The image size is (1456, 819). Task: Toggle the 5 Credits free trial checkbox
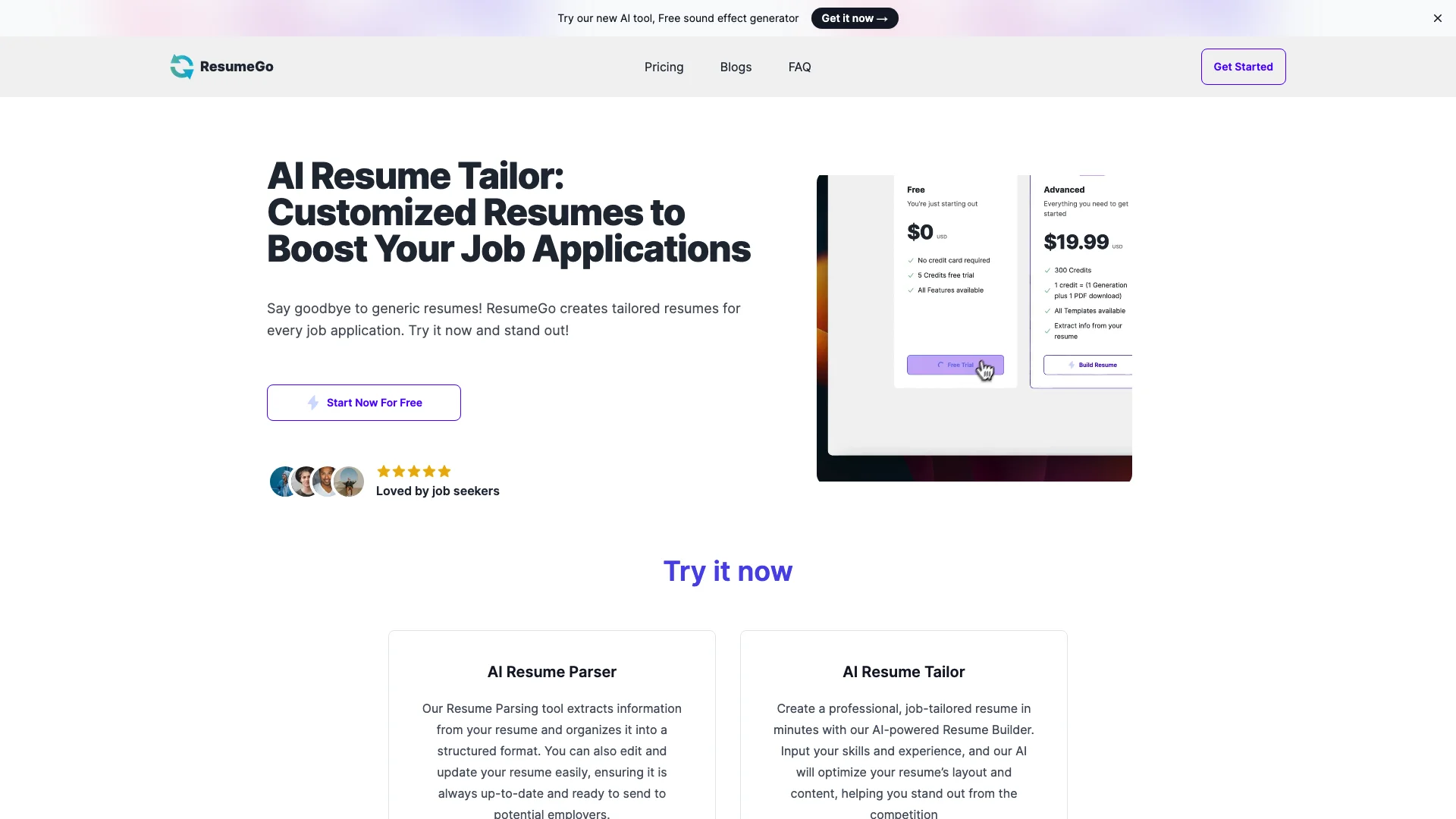910,275
